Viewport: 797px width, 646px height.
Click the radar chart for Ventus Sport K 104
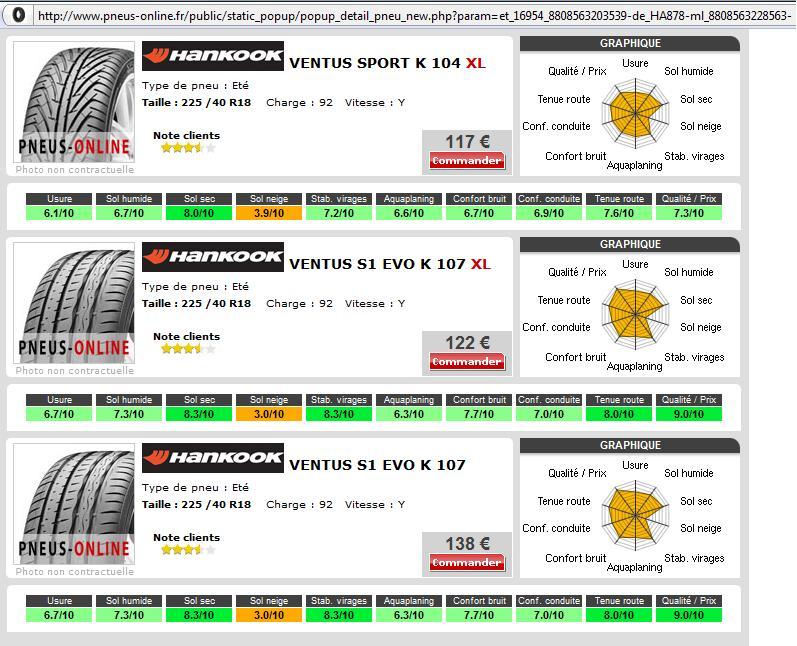(635, 114)
